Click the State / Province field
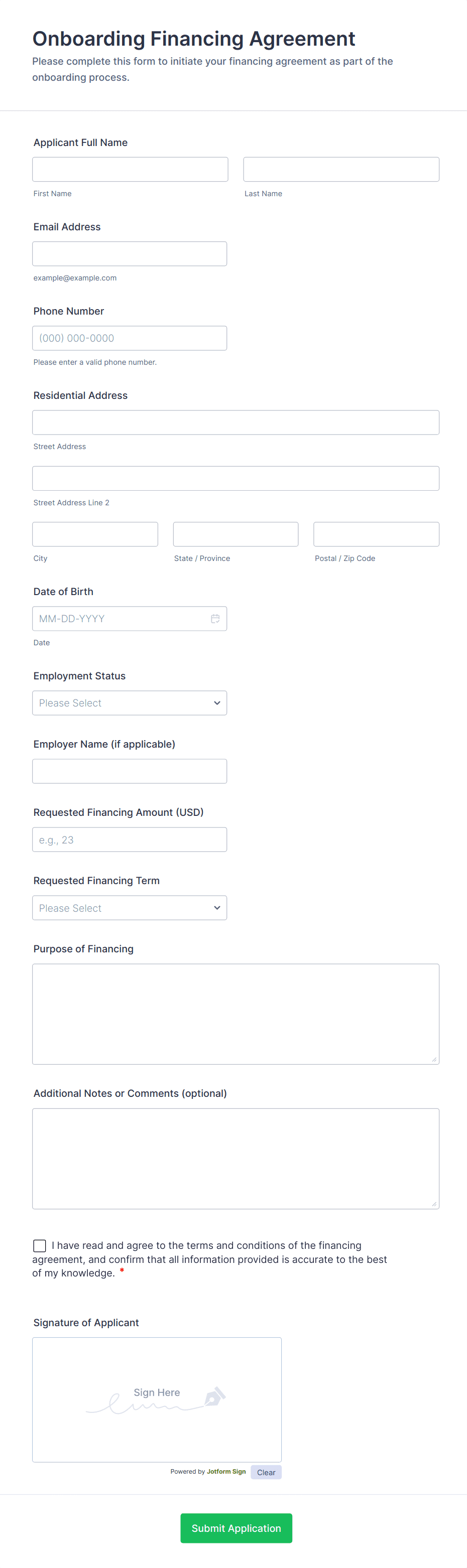 pos(236,534)
